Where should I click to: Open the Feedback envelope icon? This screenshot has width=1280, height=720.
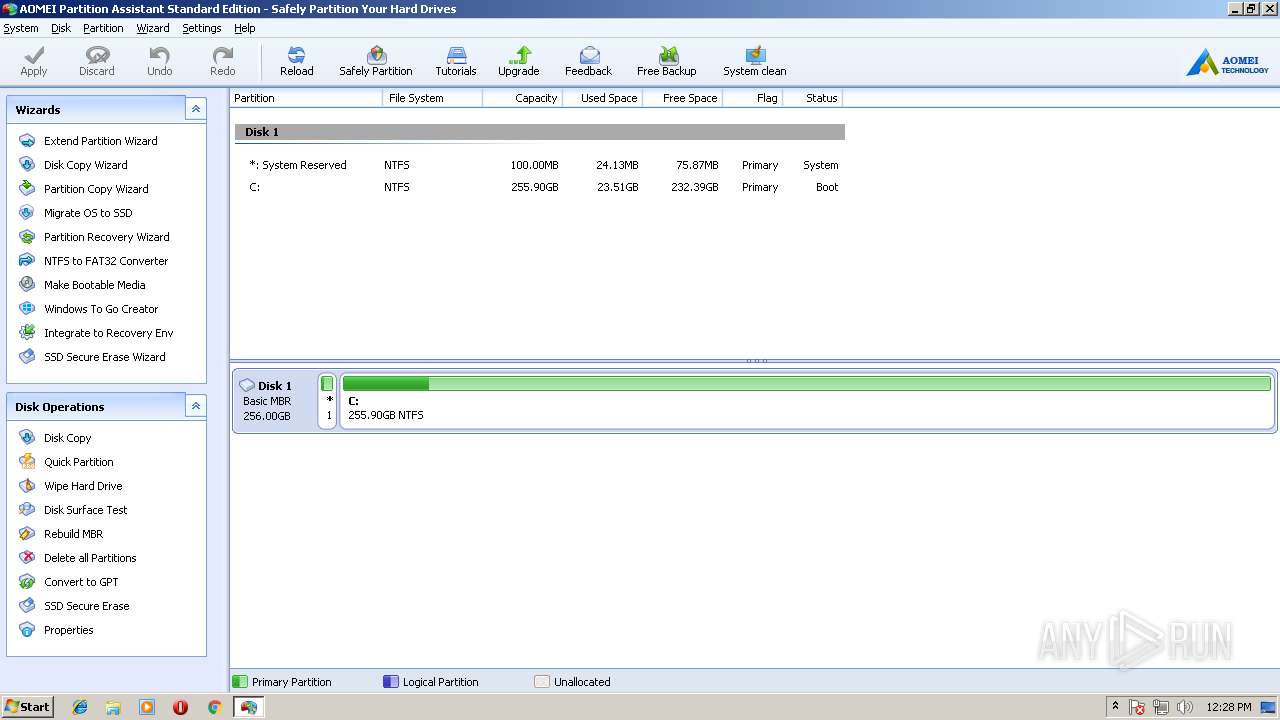[589, 55]
